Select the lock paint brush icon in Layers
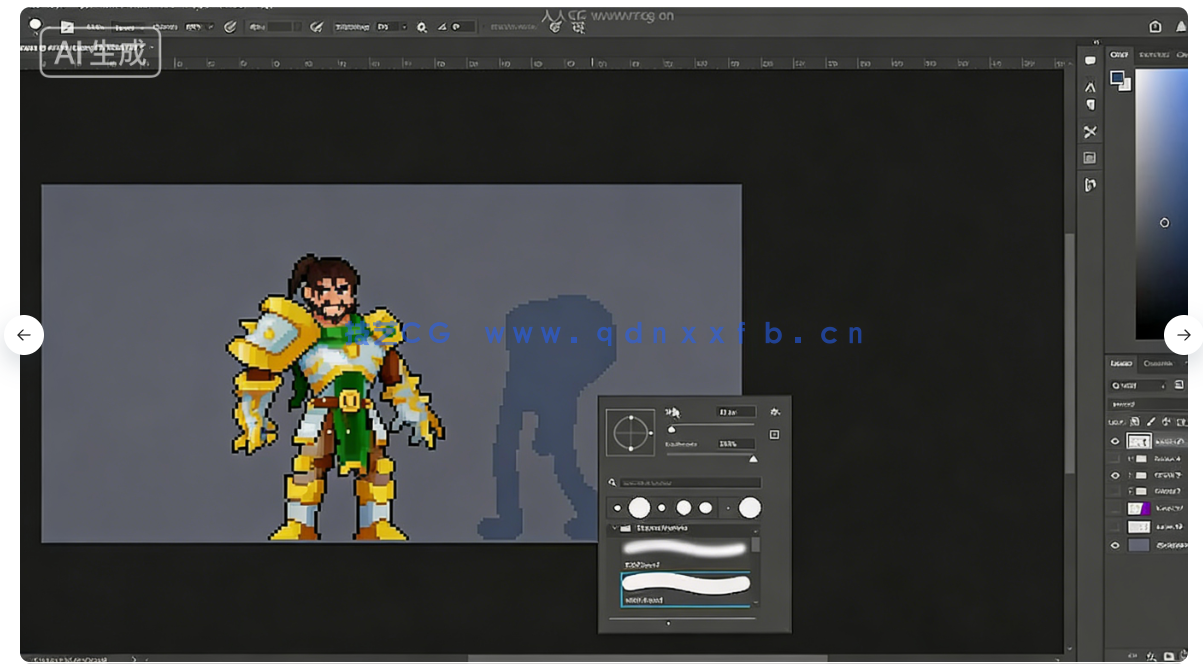Image resolution: width=1203 pixels, height=667 pixels. pos(1150,422)
